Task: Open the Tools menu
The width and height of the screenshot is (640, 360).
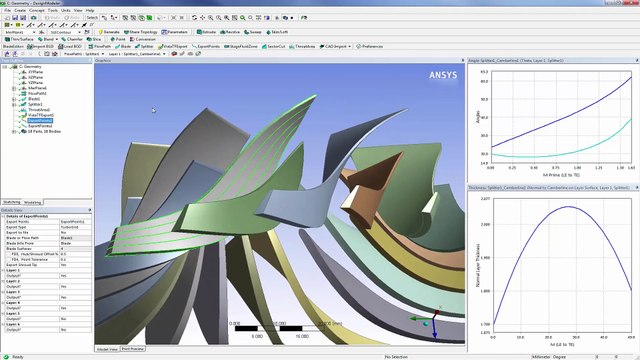Action: pos(53,10)
